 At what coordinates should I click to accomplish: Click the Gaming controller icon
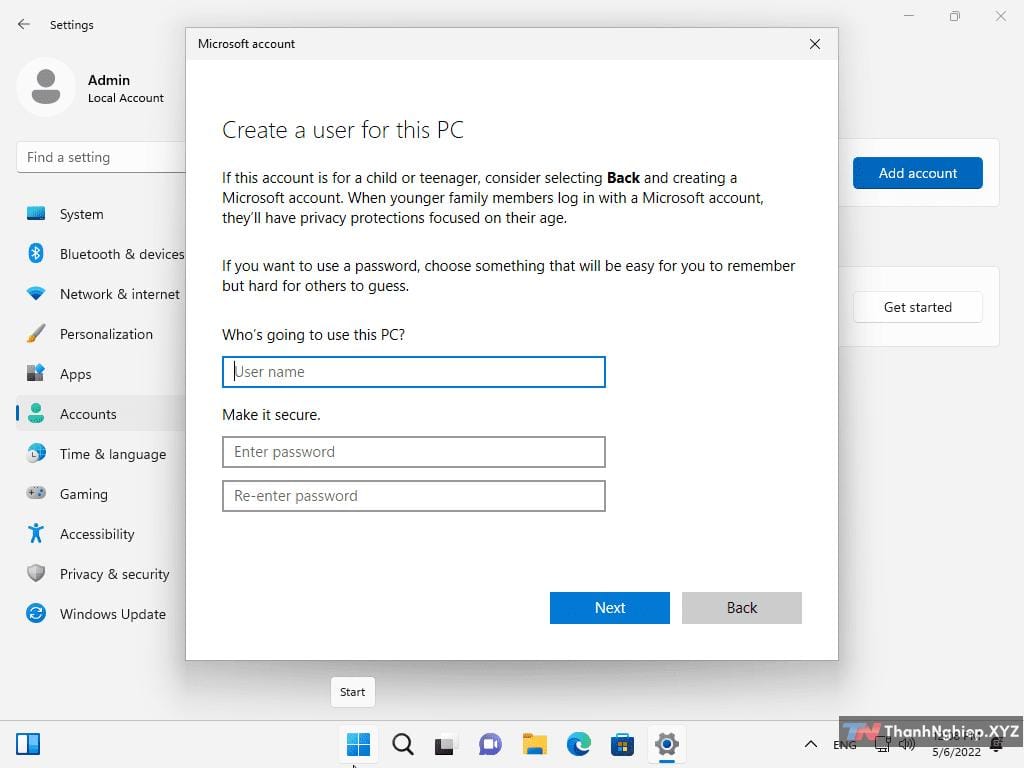pyautogui.click(x=36, y=493)
